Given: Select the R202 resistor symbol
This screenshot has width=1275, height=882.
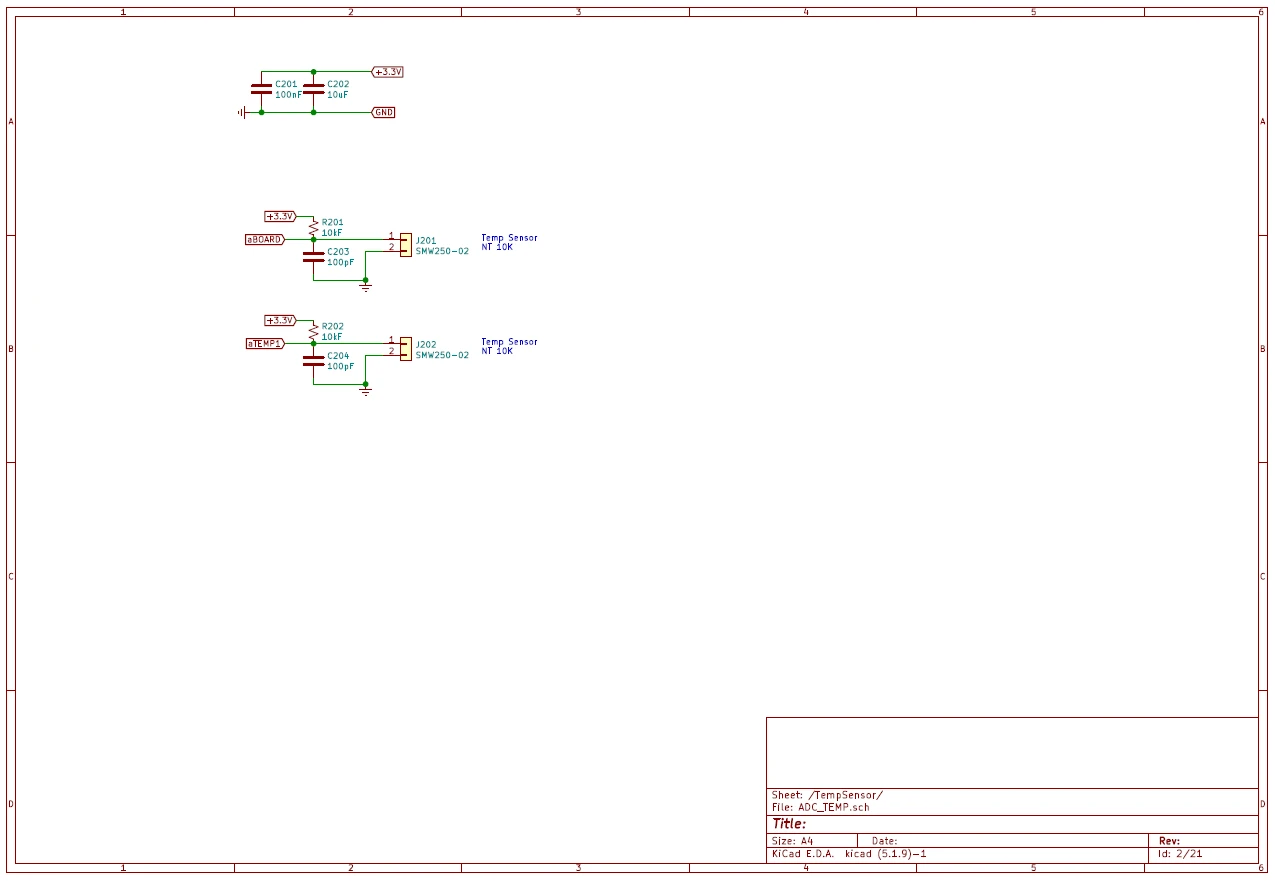Looking at the screenshot, I should coord(314,331).
